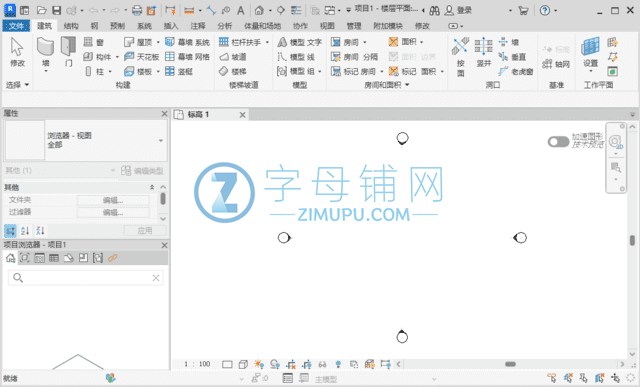This screenshot has height=387, width=640.
Task: Select the 模型 线 tool
Action: (x=296, y=56)
